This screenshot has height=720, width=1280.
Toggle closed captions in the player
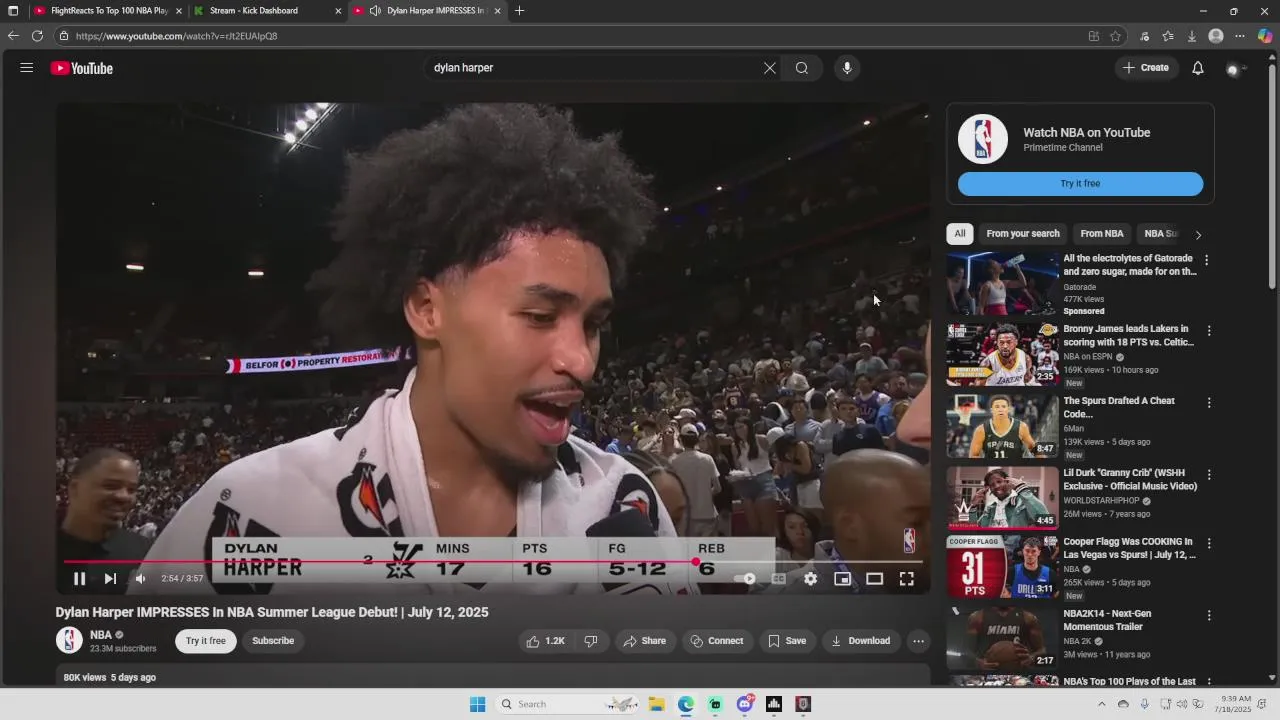tap(779, 578)
